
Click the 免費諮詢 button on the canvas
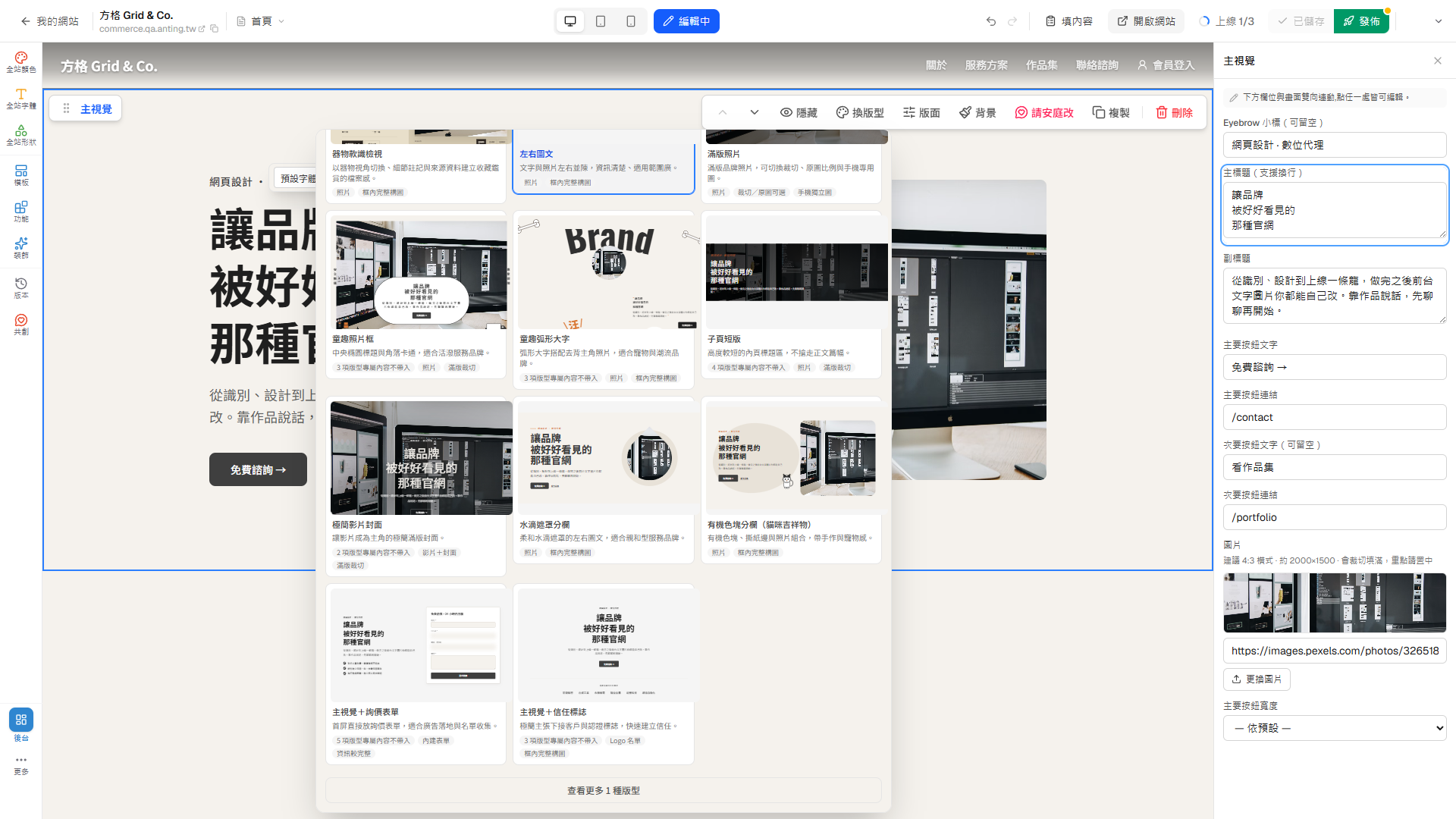click(x=258, y=469)
